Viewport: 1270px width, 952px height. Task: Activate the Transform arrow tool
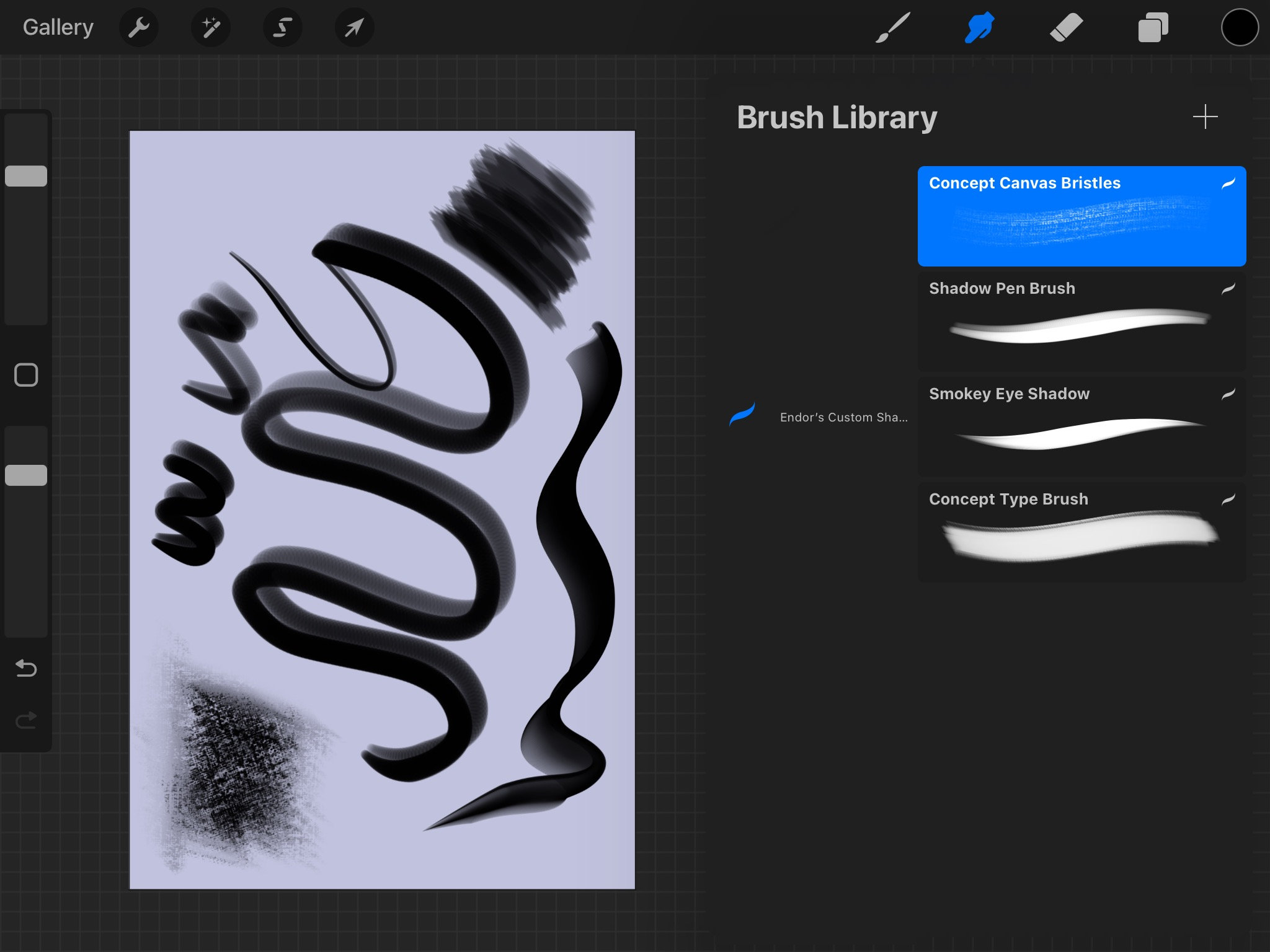click(354, 27)
